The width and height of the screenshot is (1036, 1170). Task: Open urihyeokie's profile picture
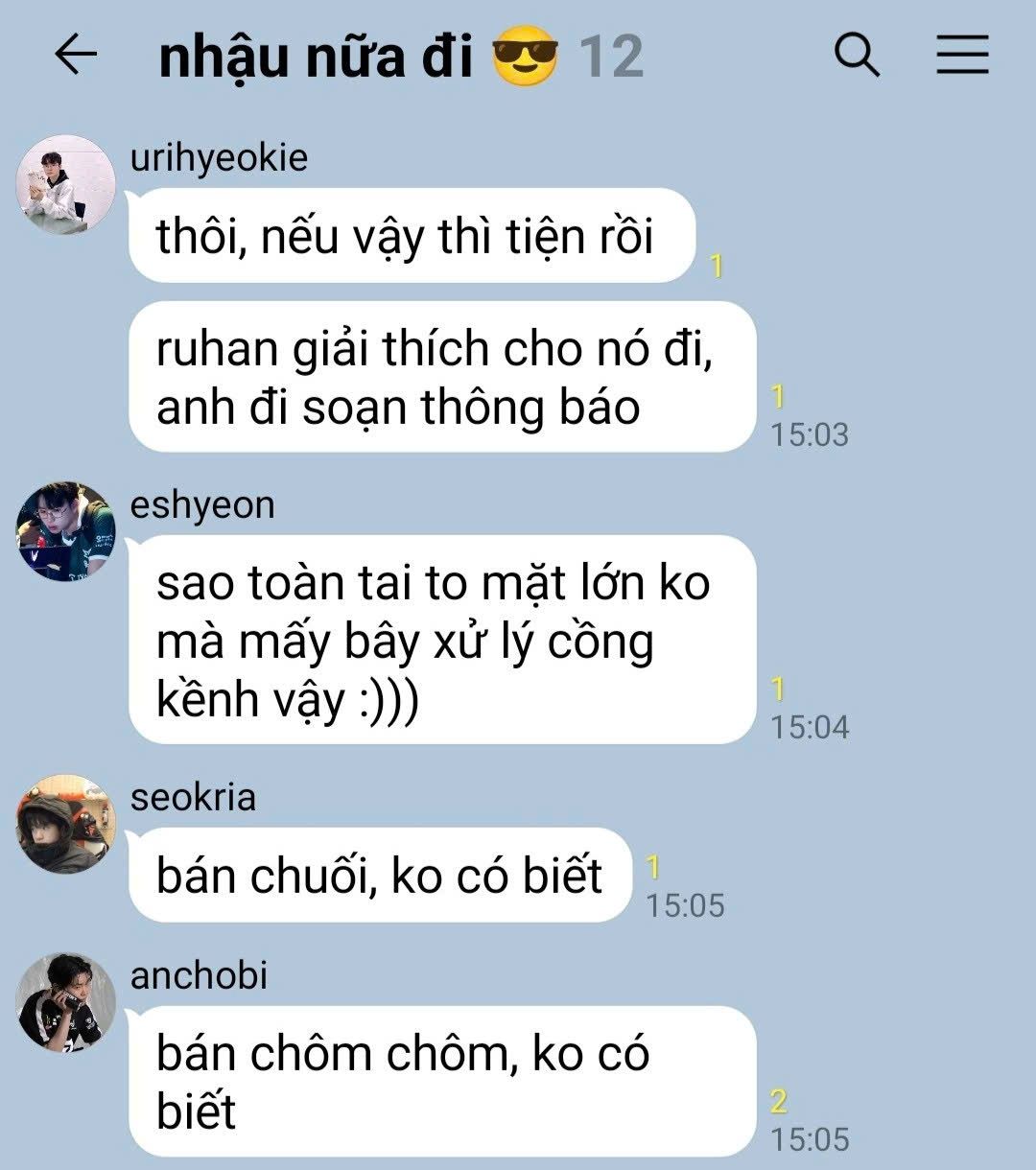(x=66, y=184)
